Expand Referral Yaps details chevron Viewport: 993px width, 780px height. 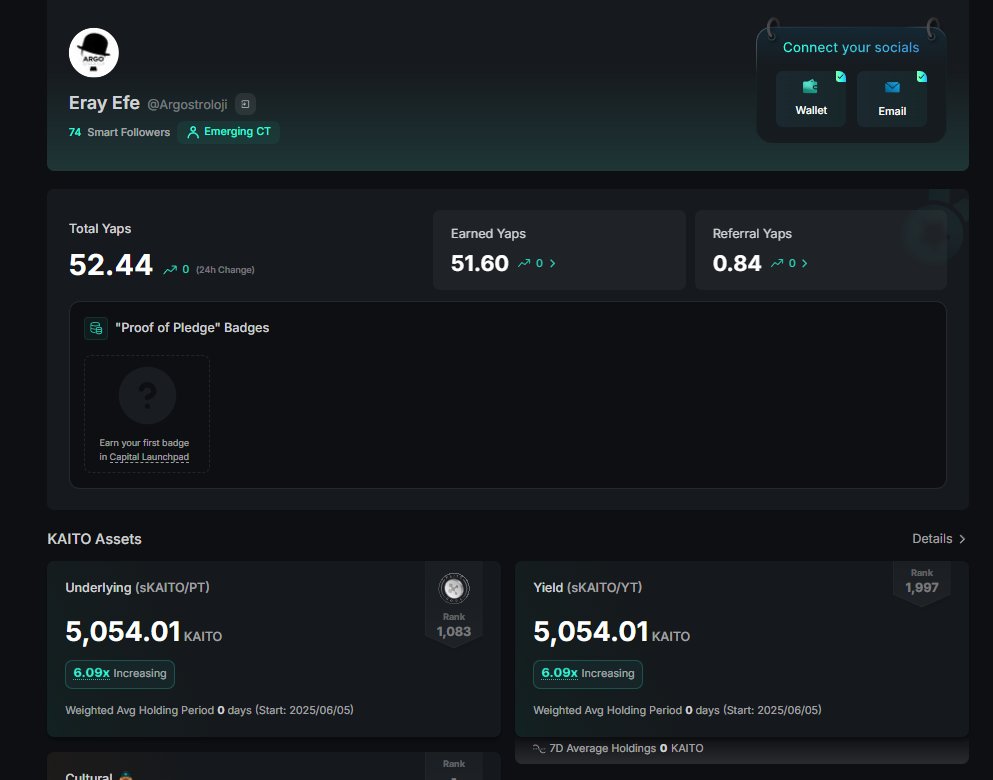tap(804, 263)
